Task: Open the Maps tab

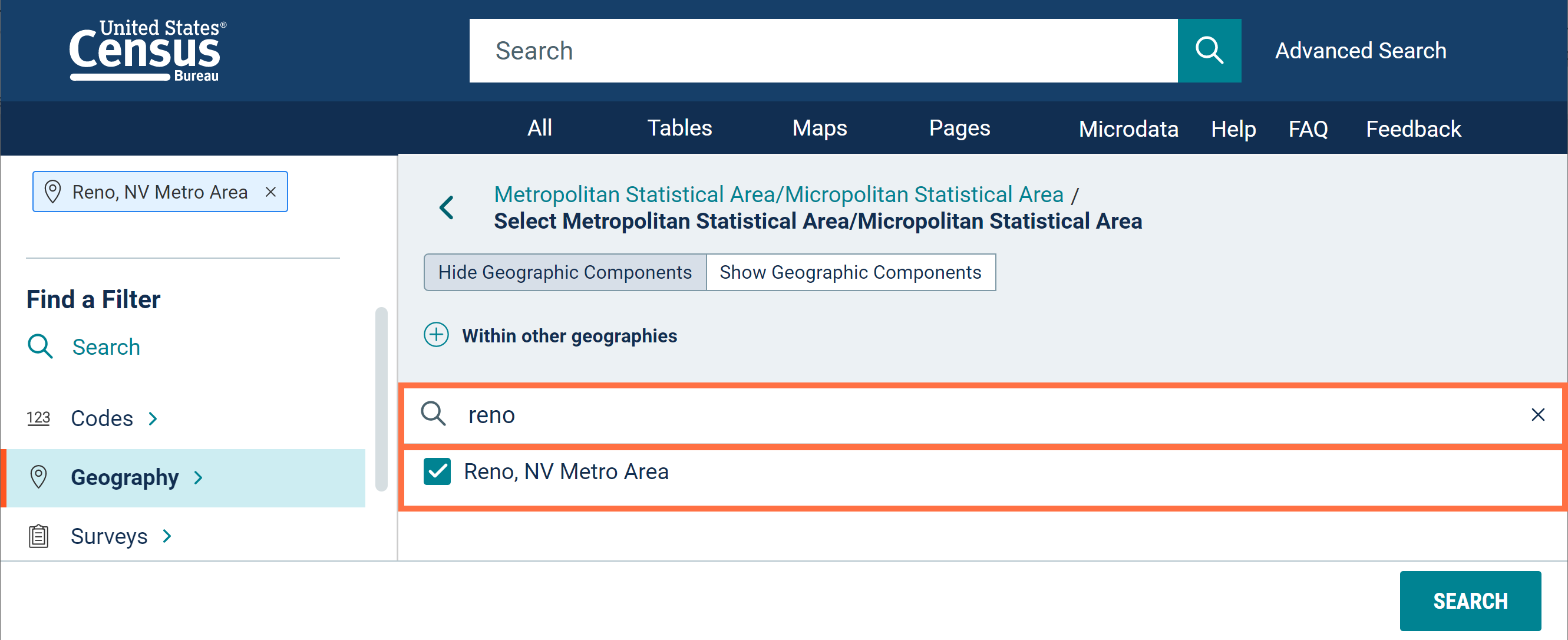Action: 819,128
